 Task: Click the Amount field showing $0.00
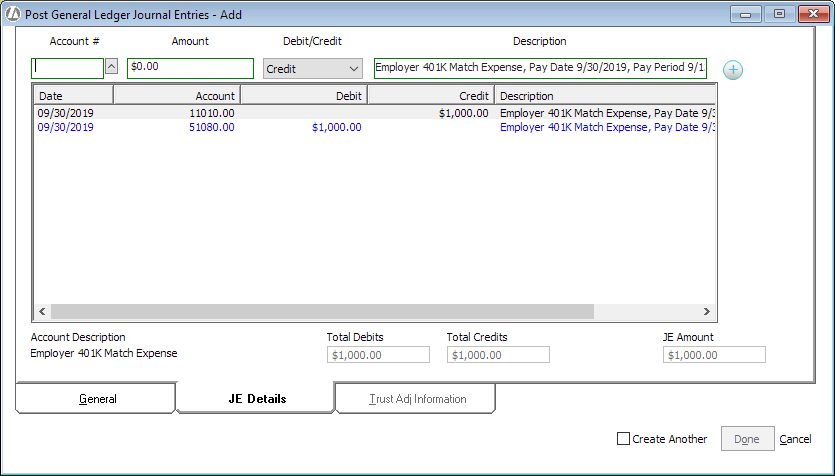[x=190, y=69]
